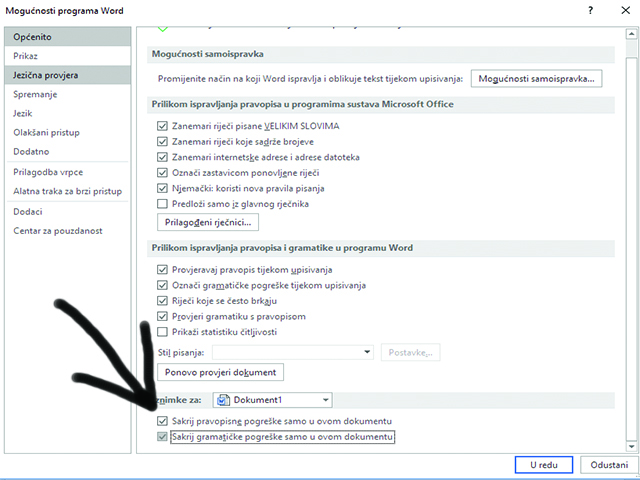This screenshot has width=640, height=480.
Task: Open the Jezik settings category
Action: point(68,113)
